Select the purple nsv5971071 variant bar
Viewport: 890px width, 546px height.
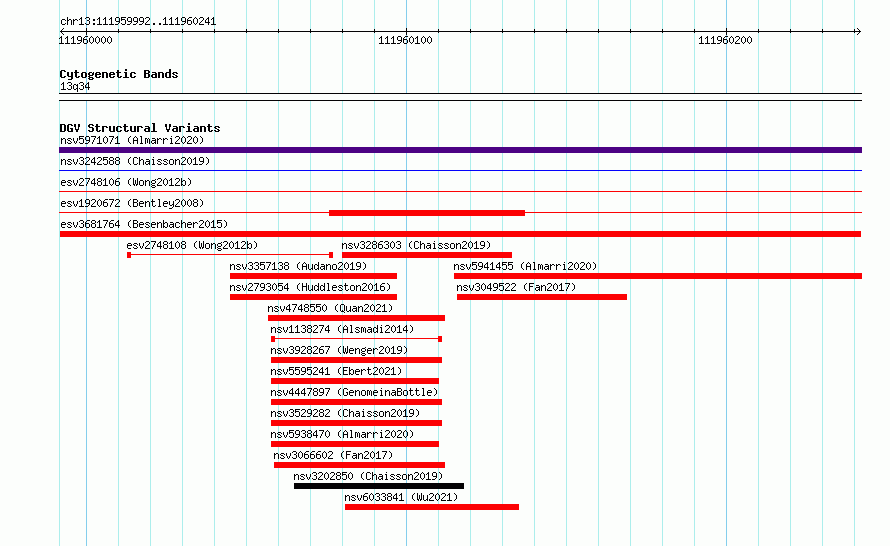pos(460,150)
